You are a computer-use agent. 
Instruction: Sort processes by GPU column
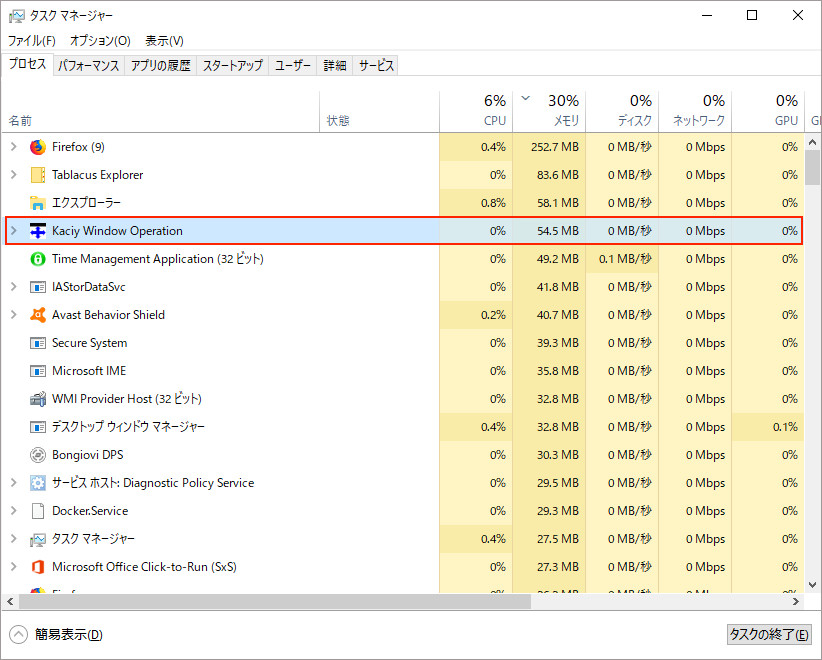768,112
